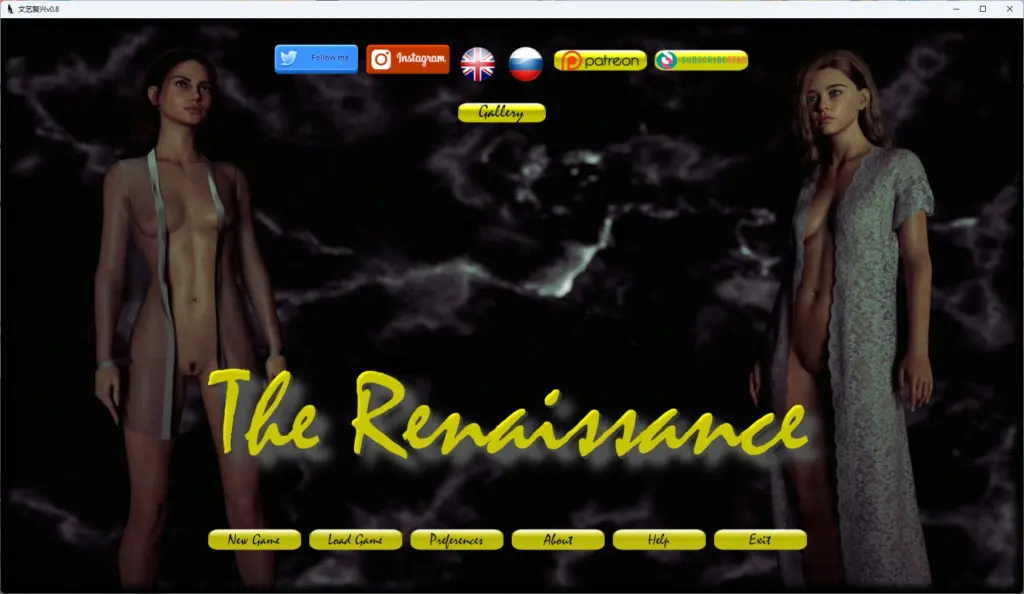Viewport: 1024px width, 594px height.
Task: Switch language with the Russian flag
Action: 526,64
